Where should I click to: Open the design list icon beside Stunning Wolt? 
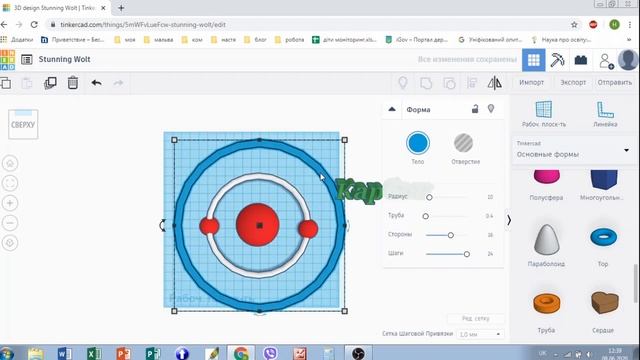click(x=27, y=60)
